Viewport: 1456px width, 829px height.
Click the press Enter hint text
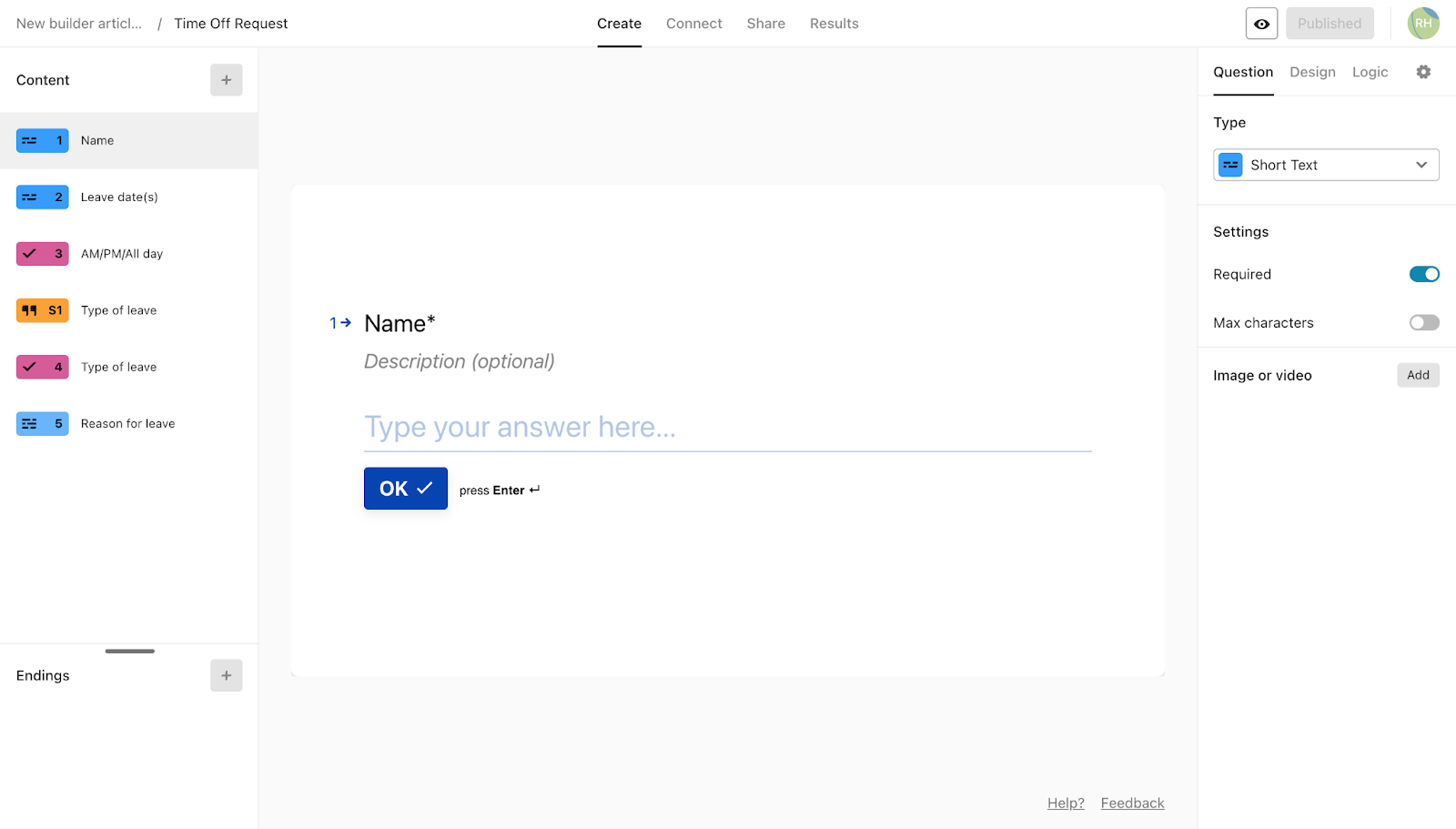[x=500, y=490]
